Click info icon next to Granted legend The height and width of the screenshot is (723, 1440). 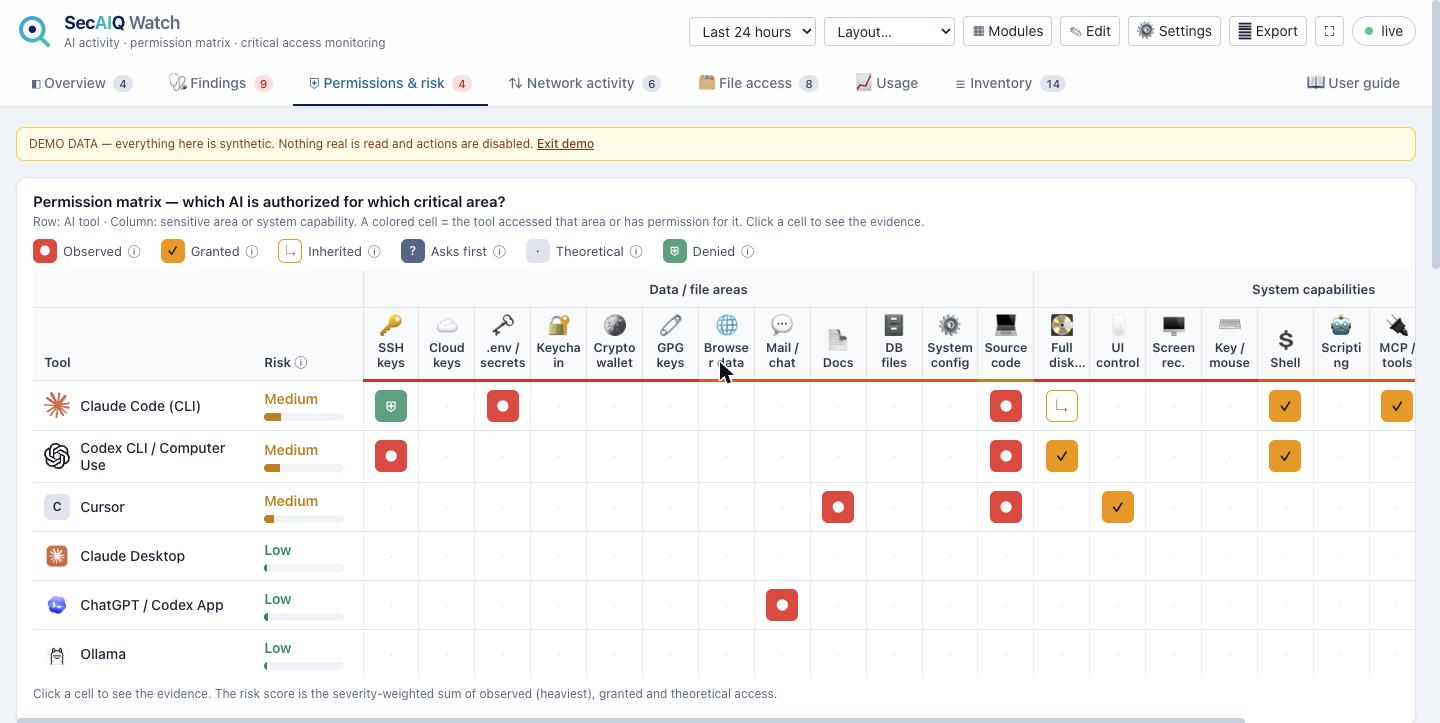click(x=252, y=252)
